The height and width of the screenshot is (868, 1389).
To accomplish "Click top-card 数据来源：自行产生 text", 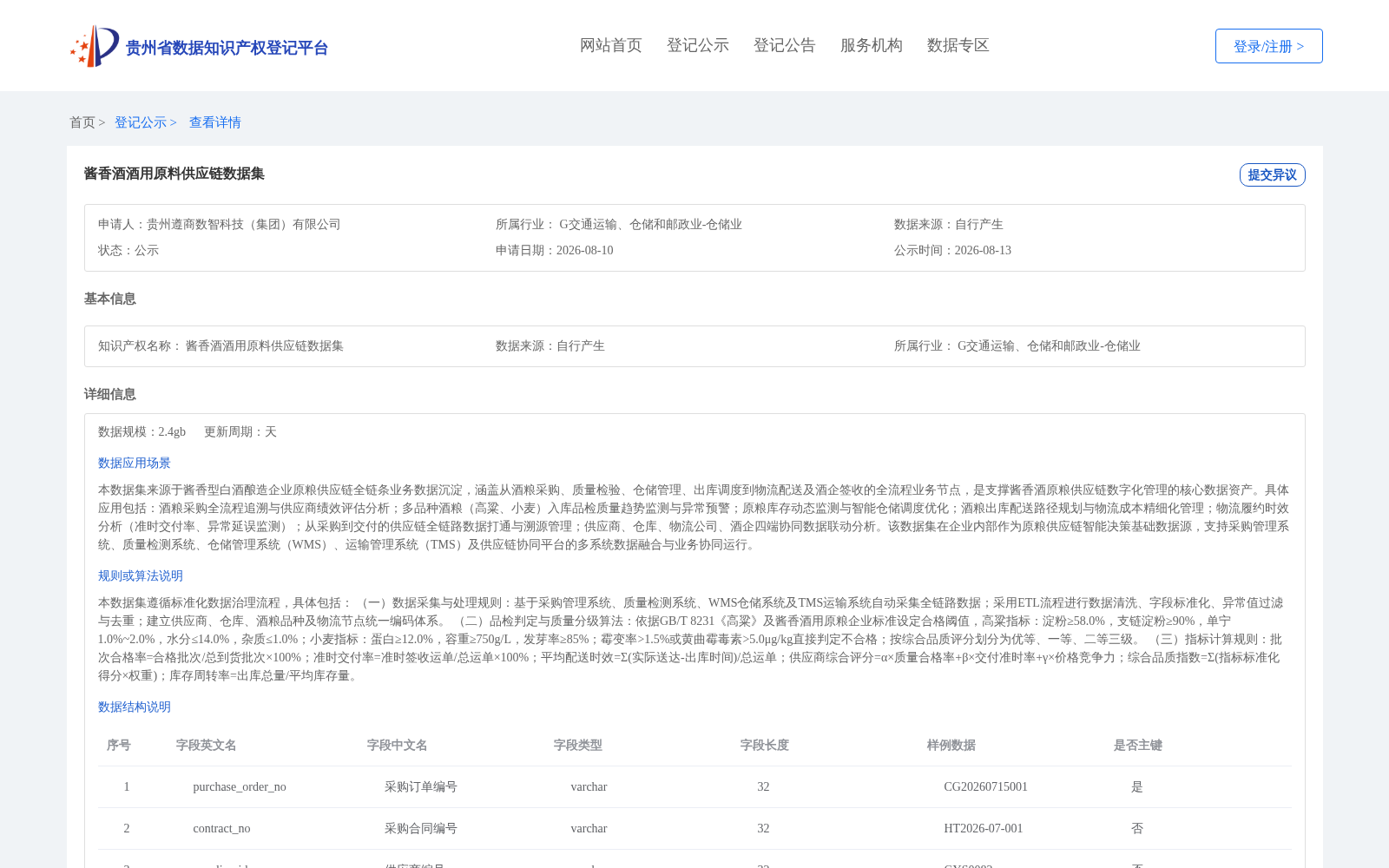I will pyautogui.click(x=949, y=224).
